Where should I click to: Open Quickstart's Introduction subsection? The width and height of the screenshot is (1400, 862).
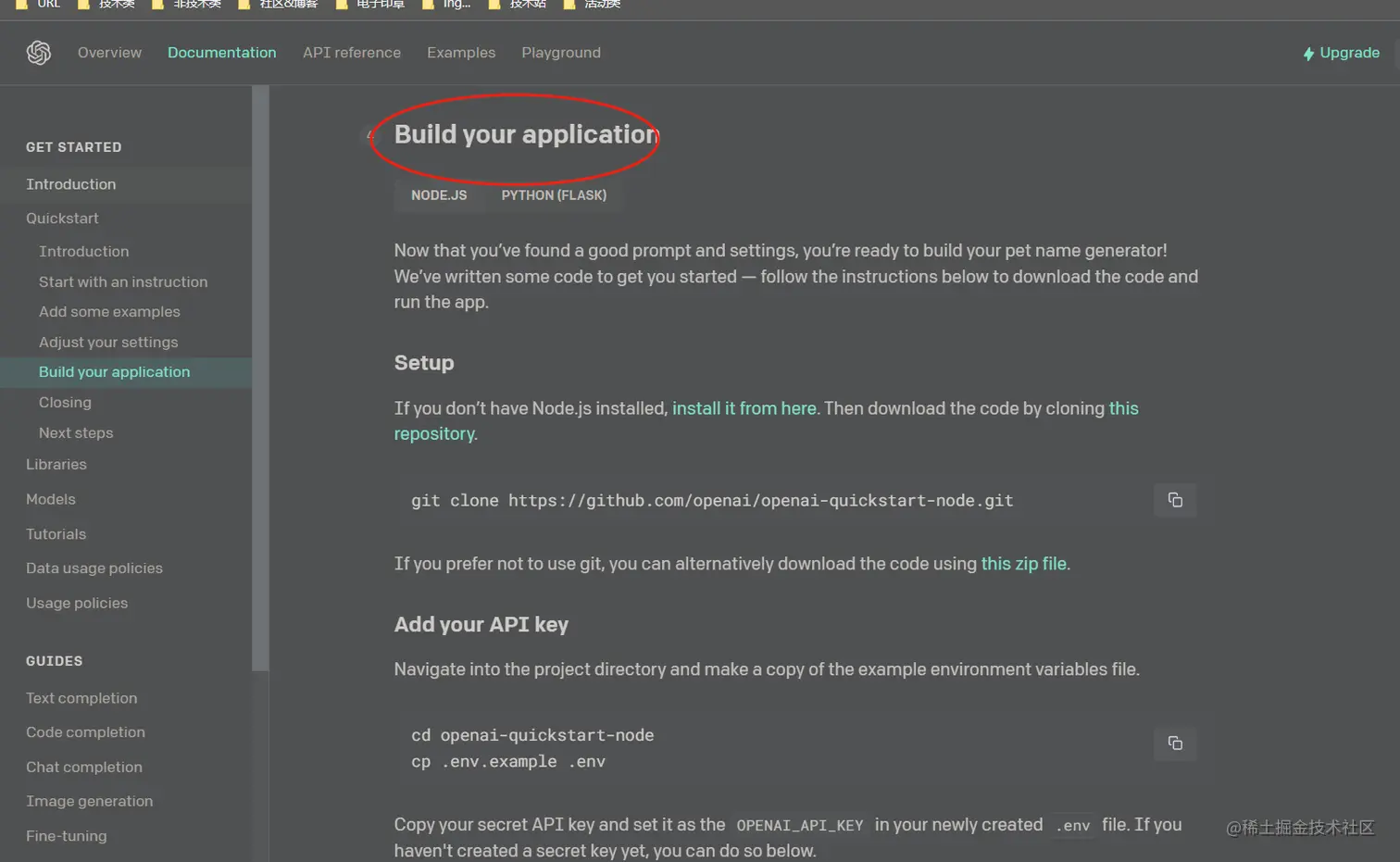84,252
